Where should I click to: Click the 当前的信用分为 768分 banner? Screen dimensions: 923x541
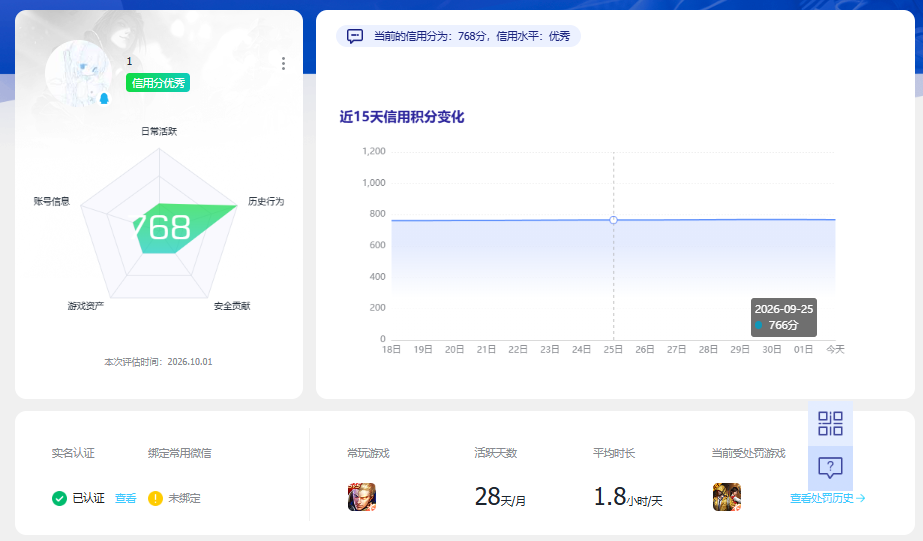pyautogui.click(x=459, y=36)
